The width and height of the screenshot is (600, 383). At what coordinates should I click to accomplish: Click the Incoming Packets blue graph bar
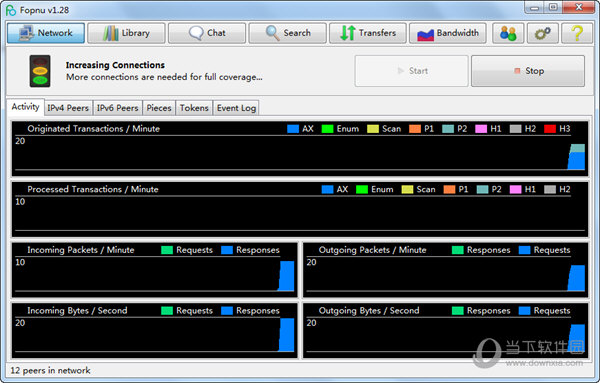click(286, 276)
